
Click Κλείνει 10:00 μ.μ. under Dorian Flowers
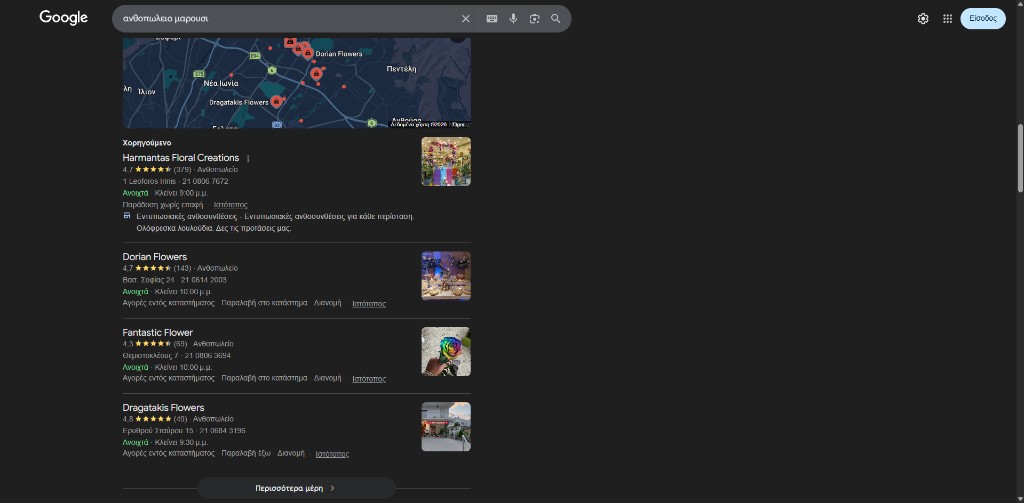(184, 291)
